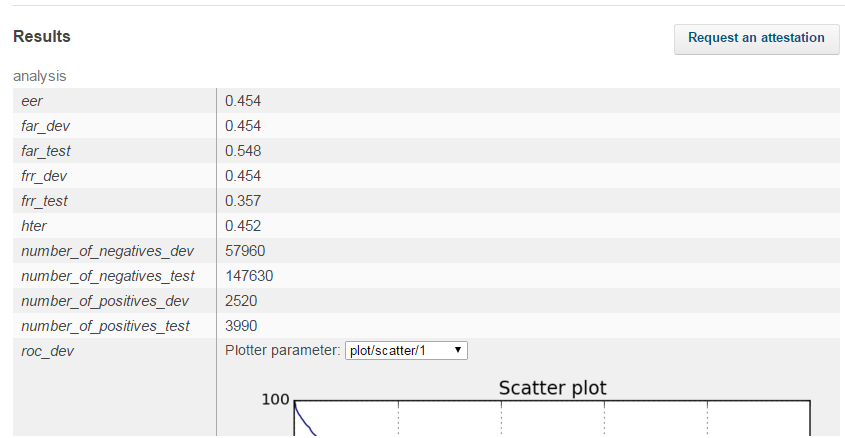The image size is (845, 438).
Task: Select the frr_dev row label
Action: coord(45,175)
